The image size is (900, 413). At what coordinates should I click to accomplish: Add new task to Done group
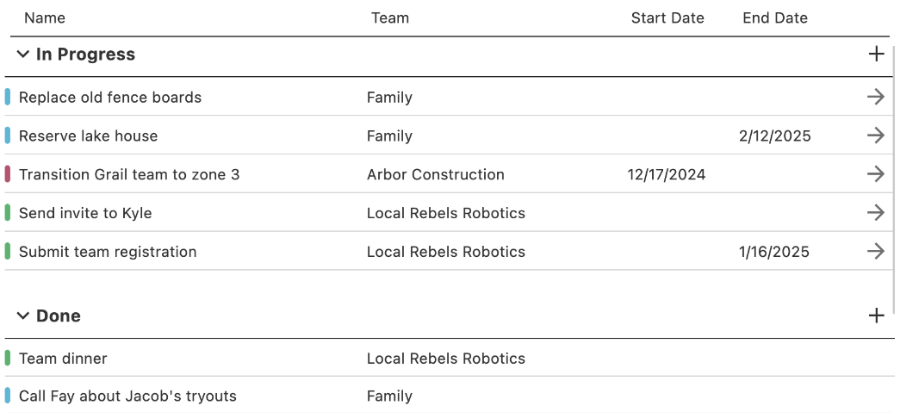(877, 316)
